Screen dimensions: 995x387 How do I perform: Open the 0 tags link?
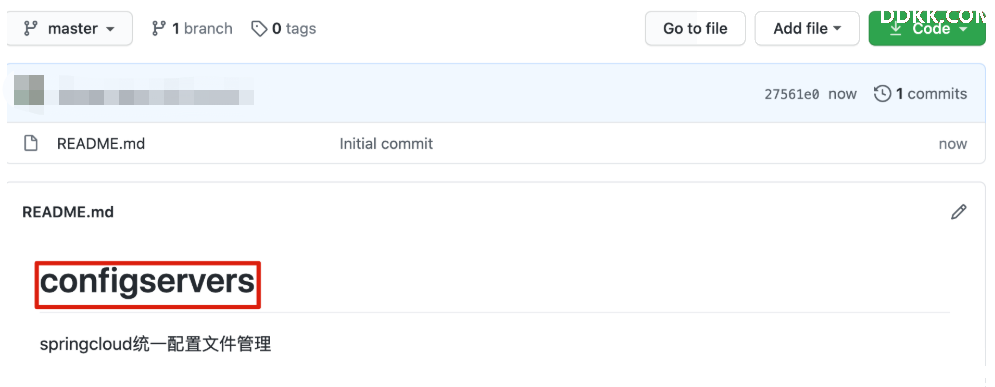coord(284,29)
